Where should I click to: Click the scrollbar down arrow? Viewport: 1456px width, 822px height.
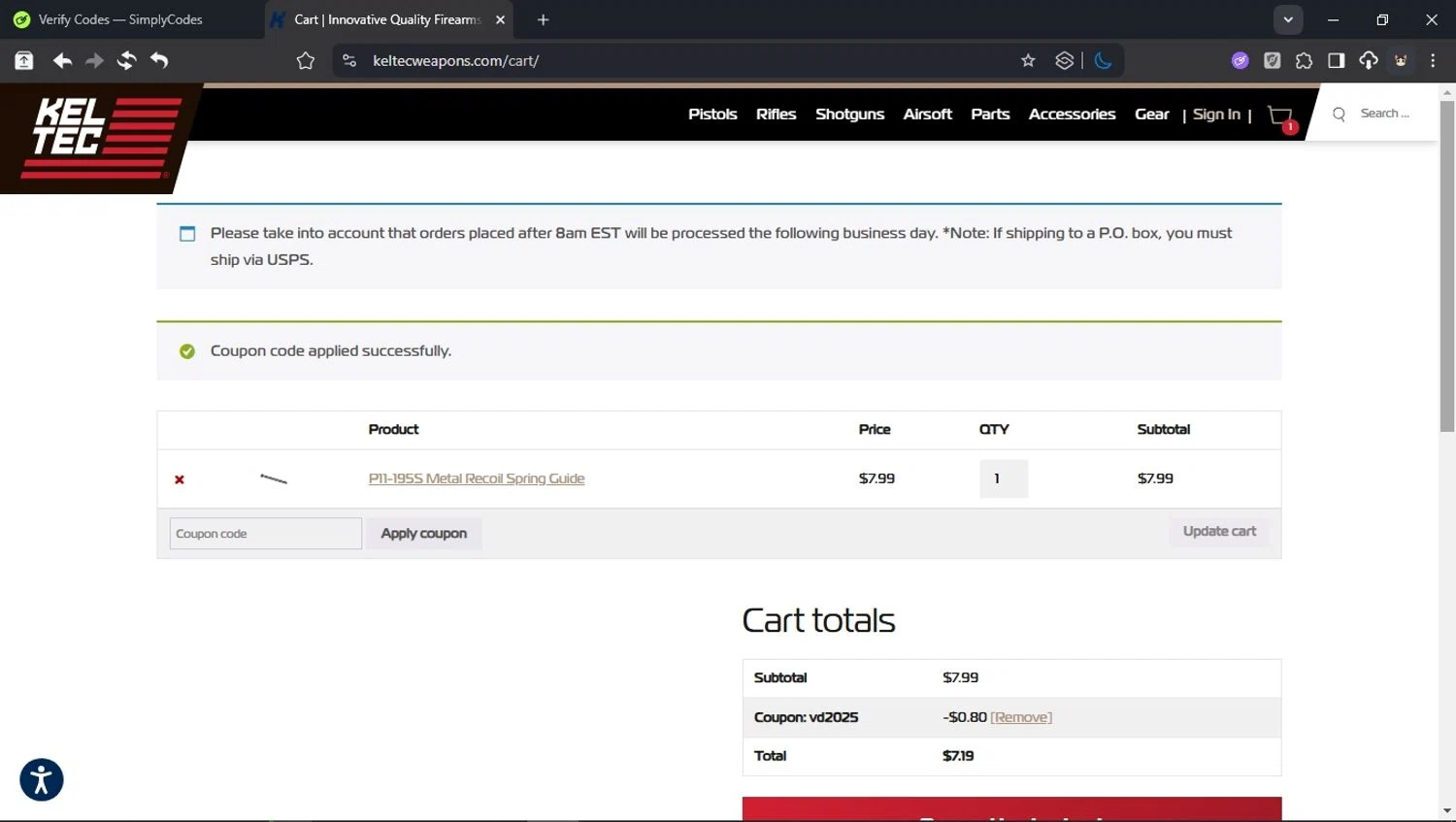pyautogui.click(x=1447, y=810)
